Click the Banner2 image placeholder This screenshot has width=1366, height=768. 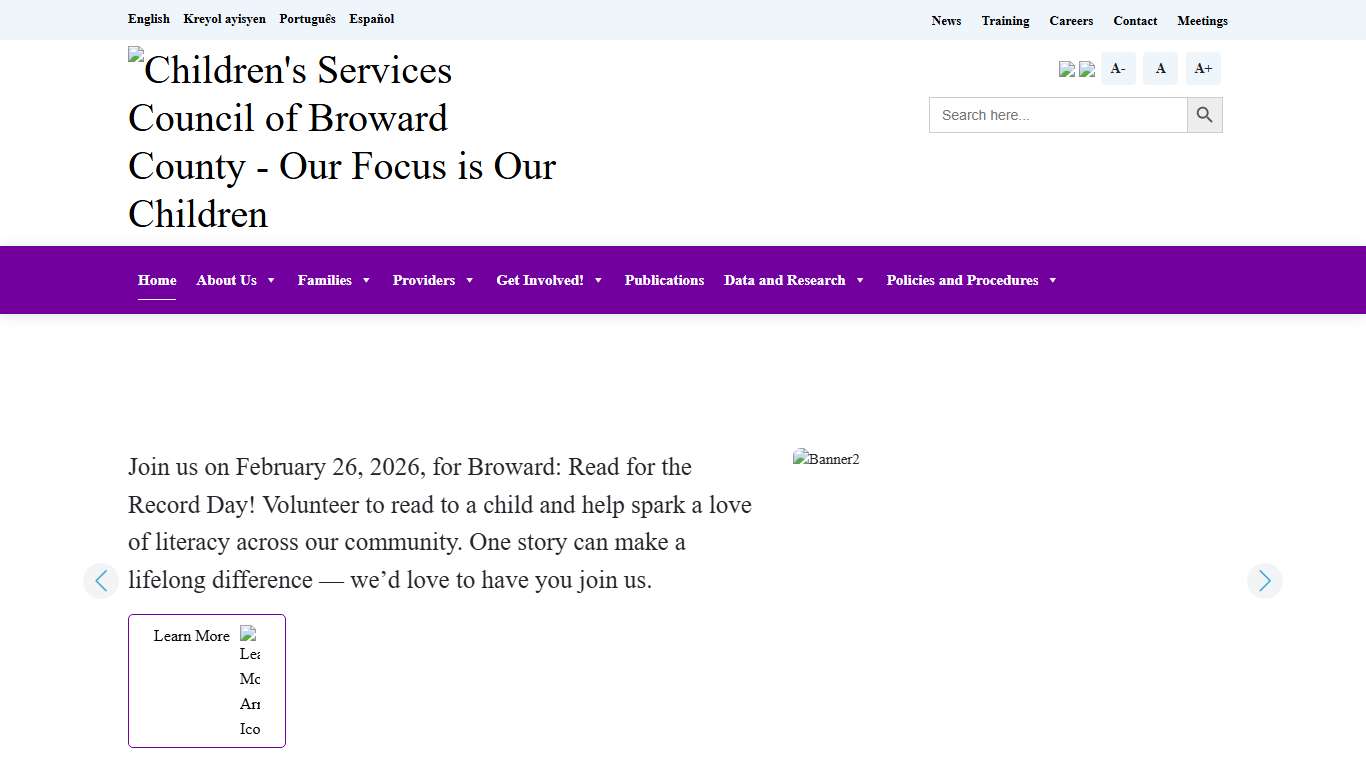[826, 459]
